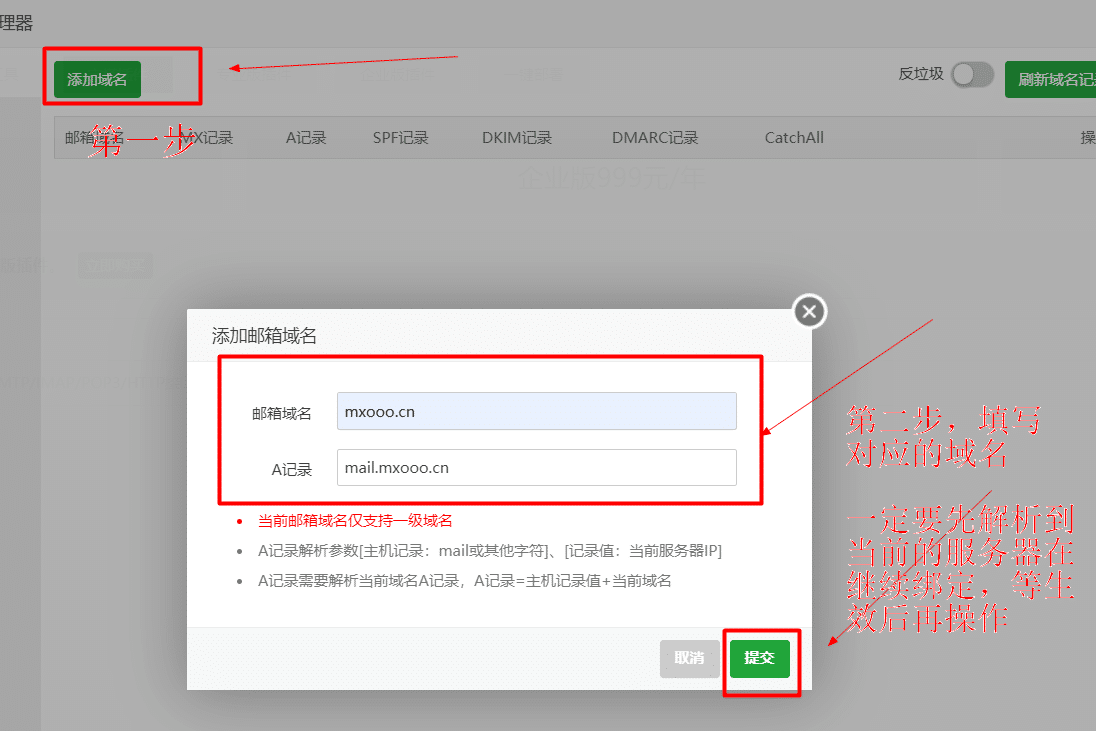Click the hint about A记录=主机记录值+当前域名
Image resolution: width=1096 pixels, height=731 pixels.
point(464,581)
